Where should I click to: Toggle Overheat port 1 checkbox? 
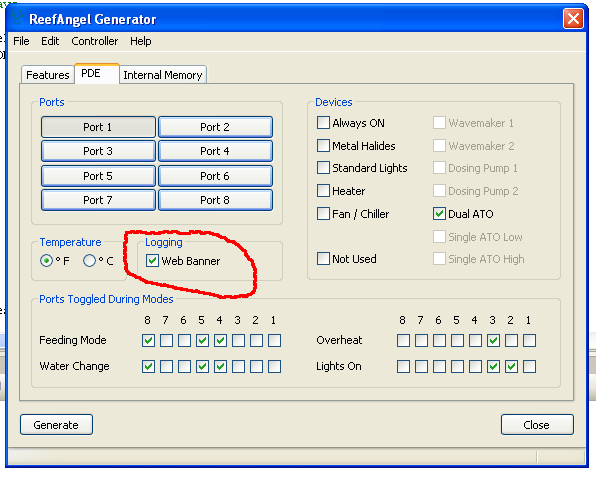coord(529,341)
